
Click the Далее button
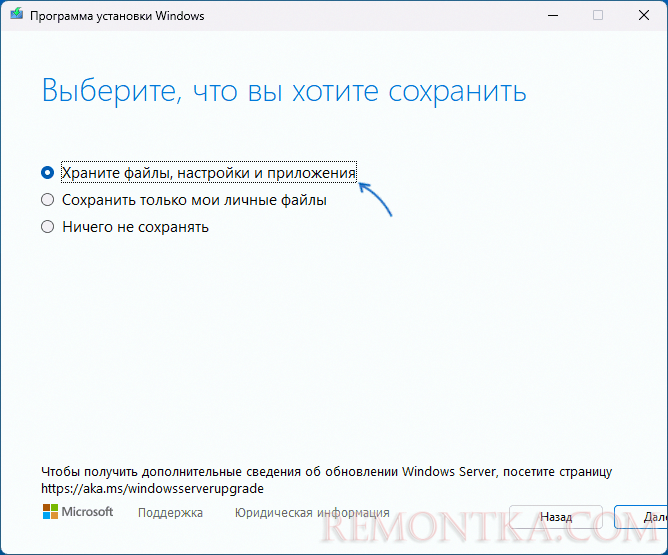coord(641,517)
